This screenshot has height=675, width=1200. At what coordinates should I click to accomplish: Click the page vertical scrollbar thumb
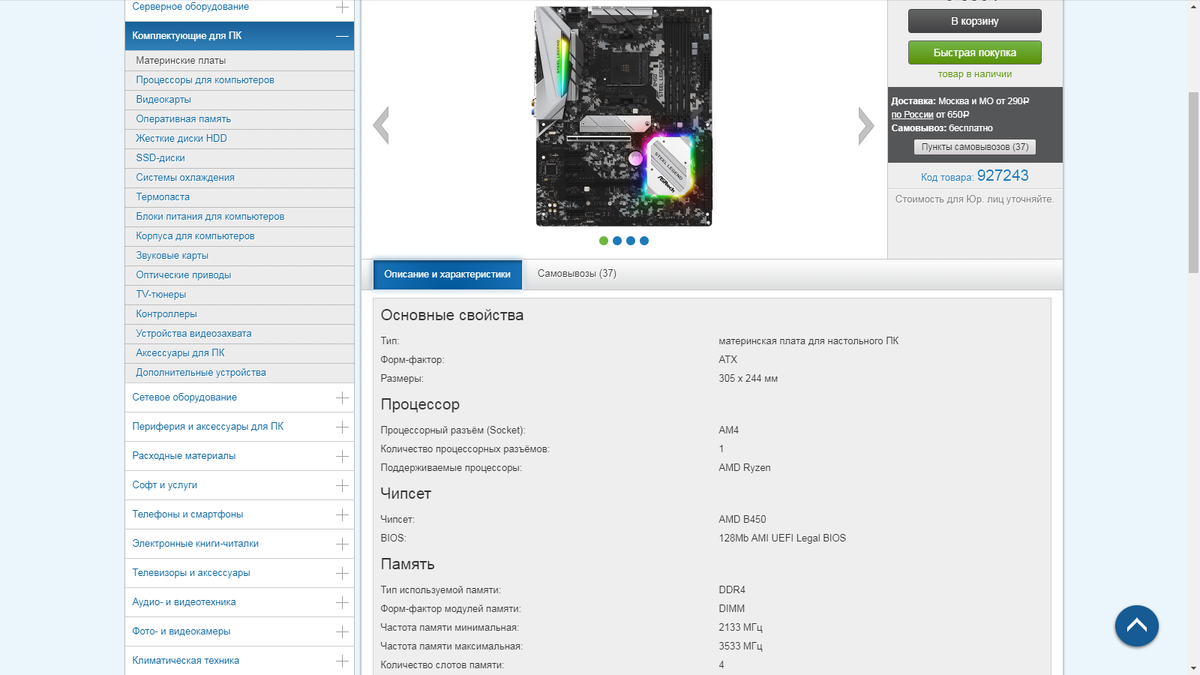coord(1193,180)
